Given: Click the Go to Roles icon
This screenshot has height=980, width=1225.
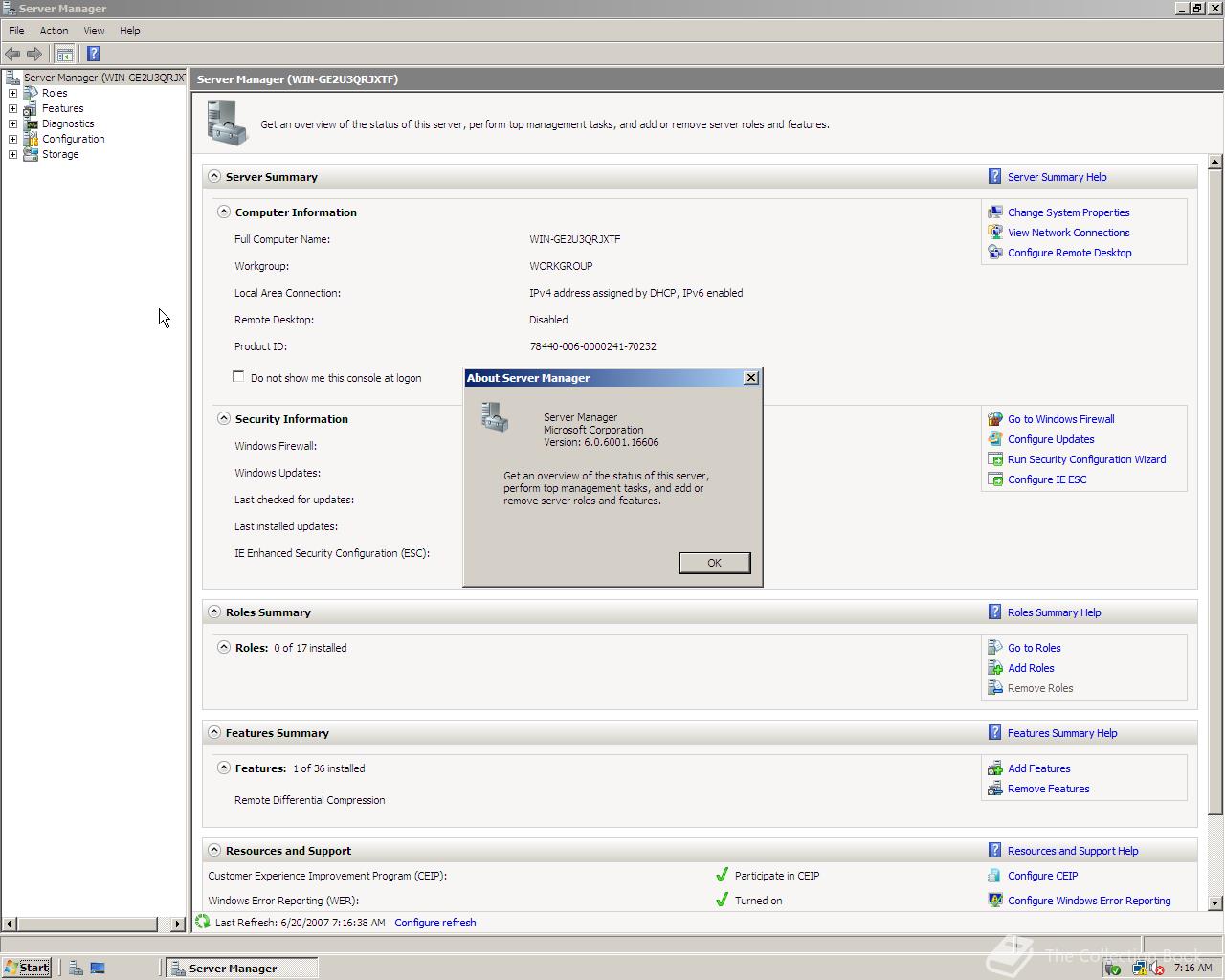Looking at the screenshot, I should click(995, 648).
